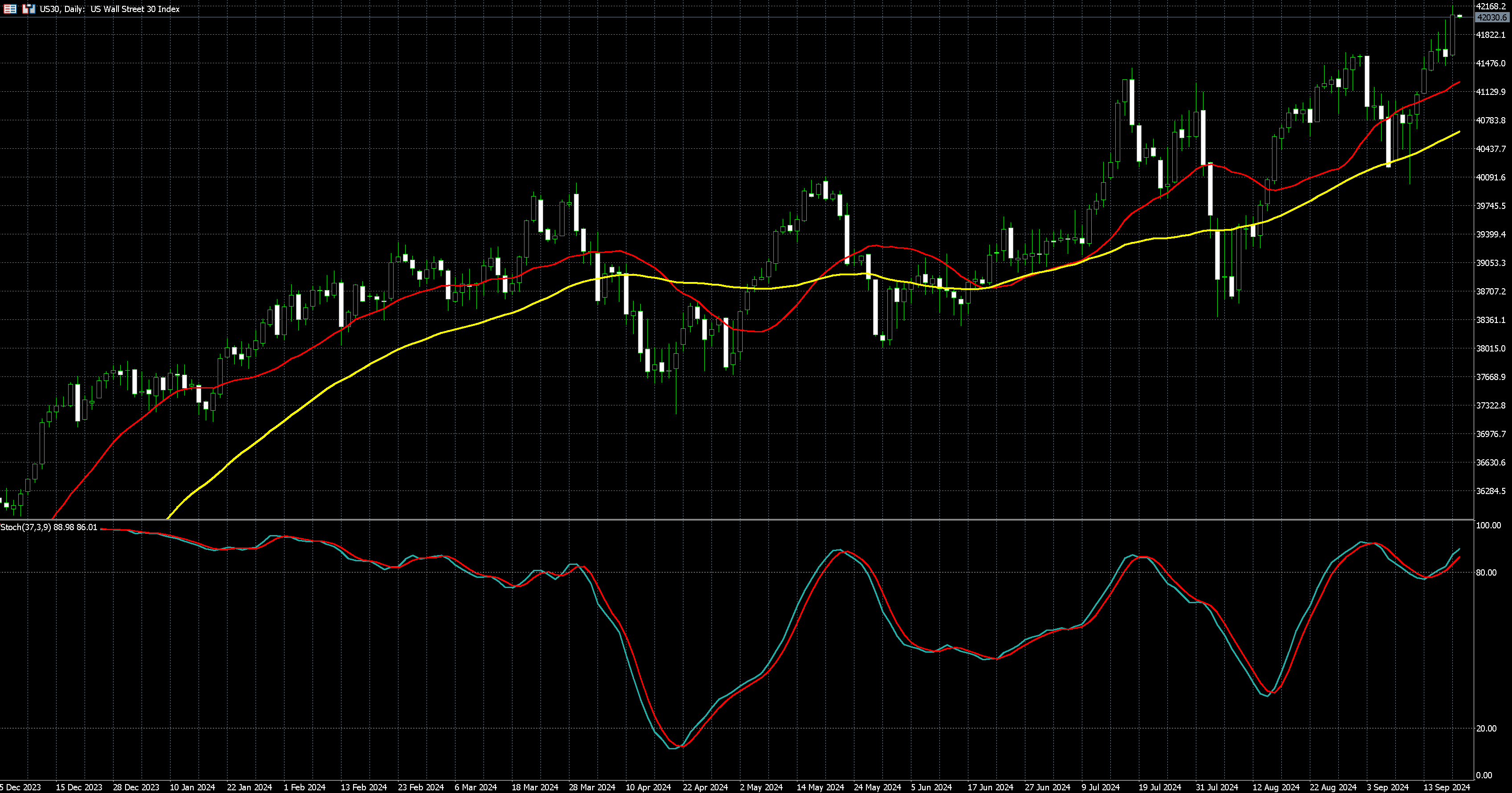Click the 18 Mar 2024 date marker

pyautogui.click(x=535, y=787)
